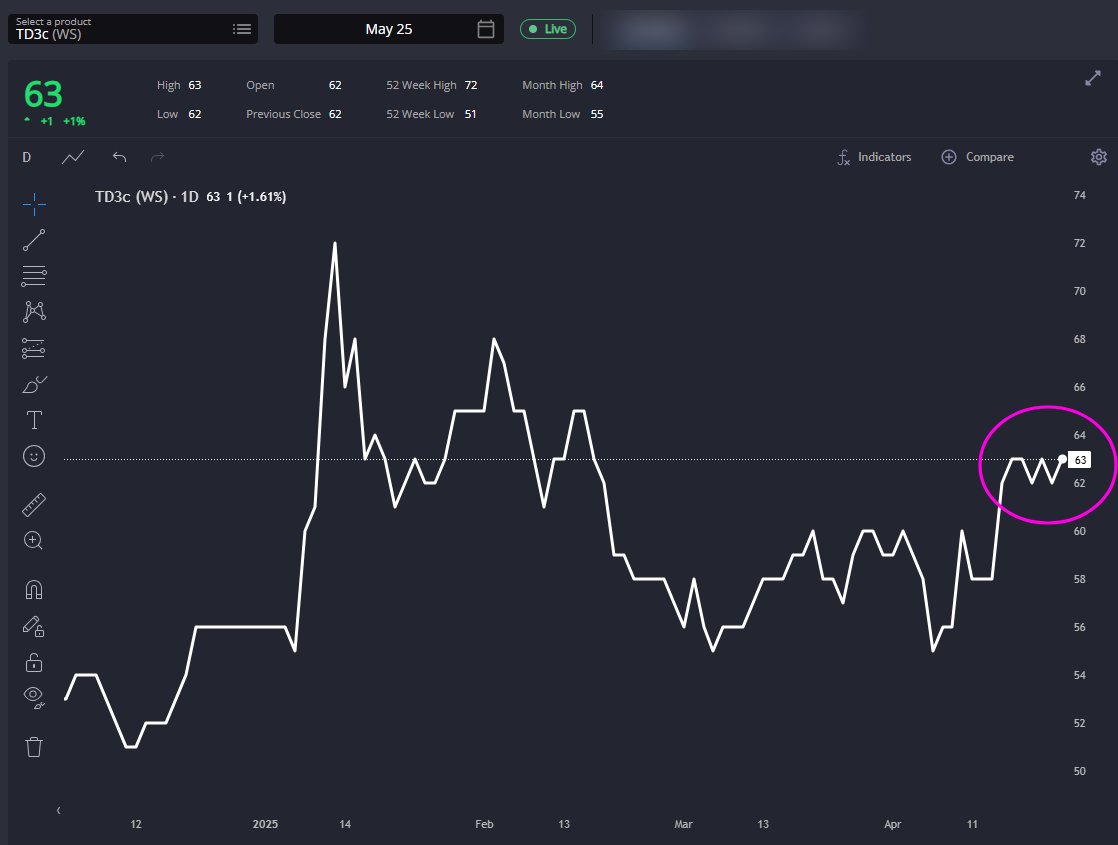Open the May 25 date picker
This screenshot has width=1118, height=845.
pyautogui.click(x=388, y=29)
